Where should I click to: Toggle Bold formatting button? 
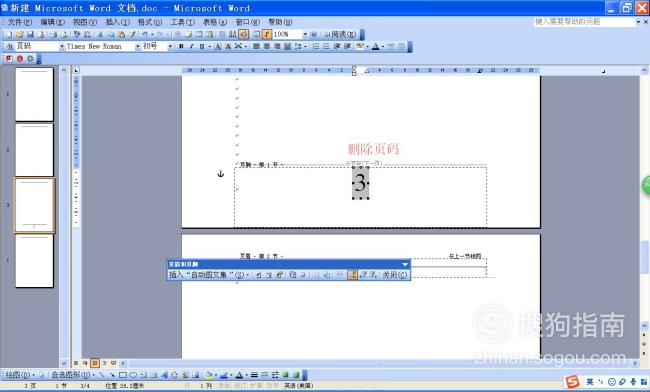click(x=181, y=46)
